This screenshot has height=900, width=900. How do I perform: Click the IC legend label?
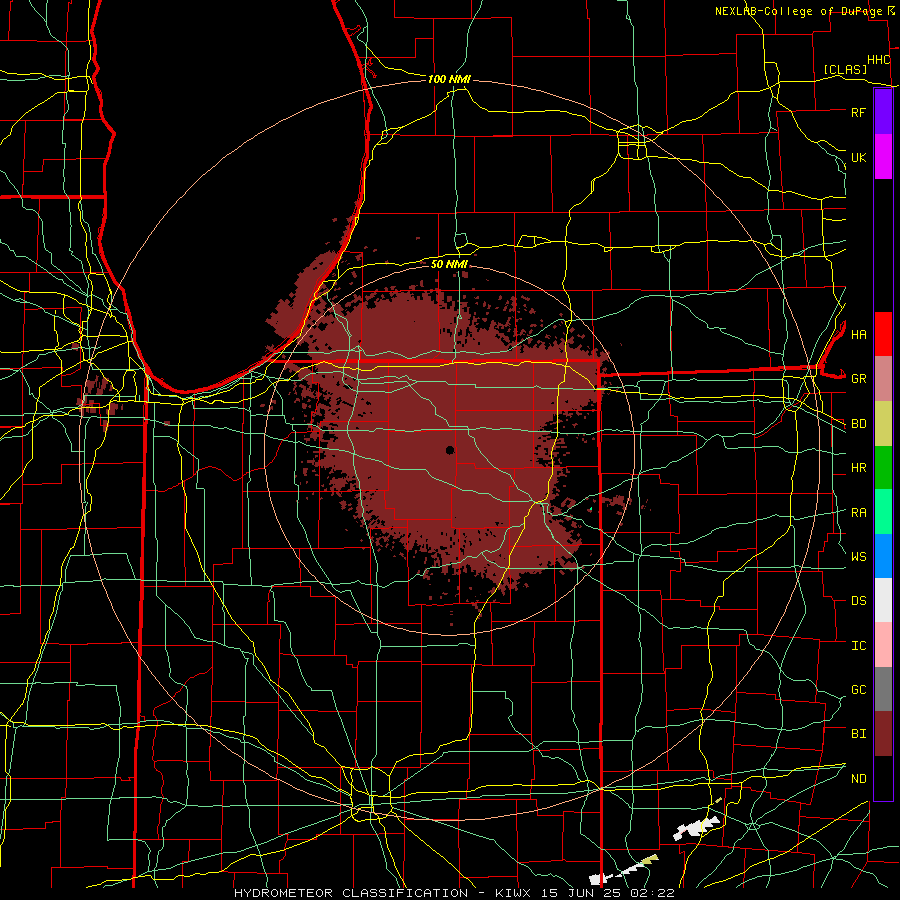tap(858, 645)
